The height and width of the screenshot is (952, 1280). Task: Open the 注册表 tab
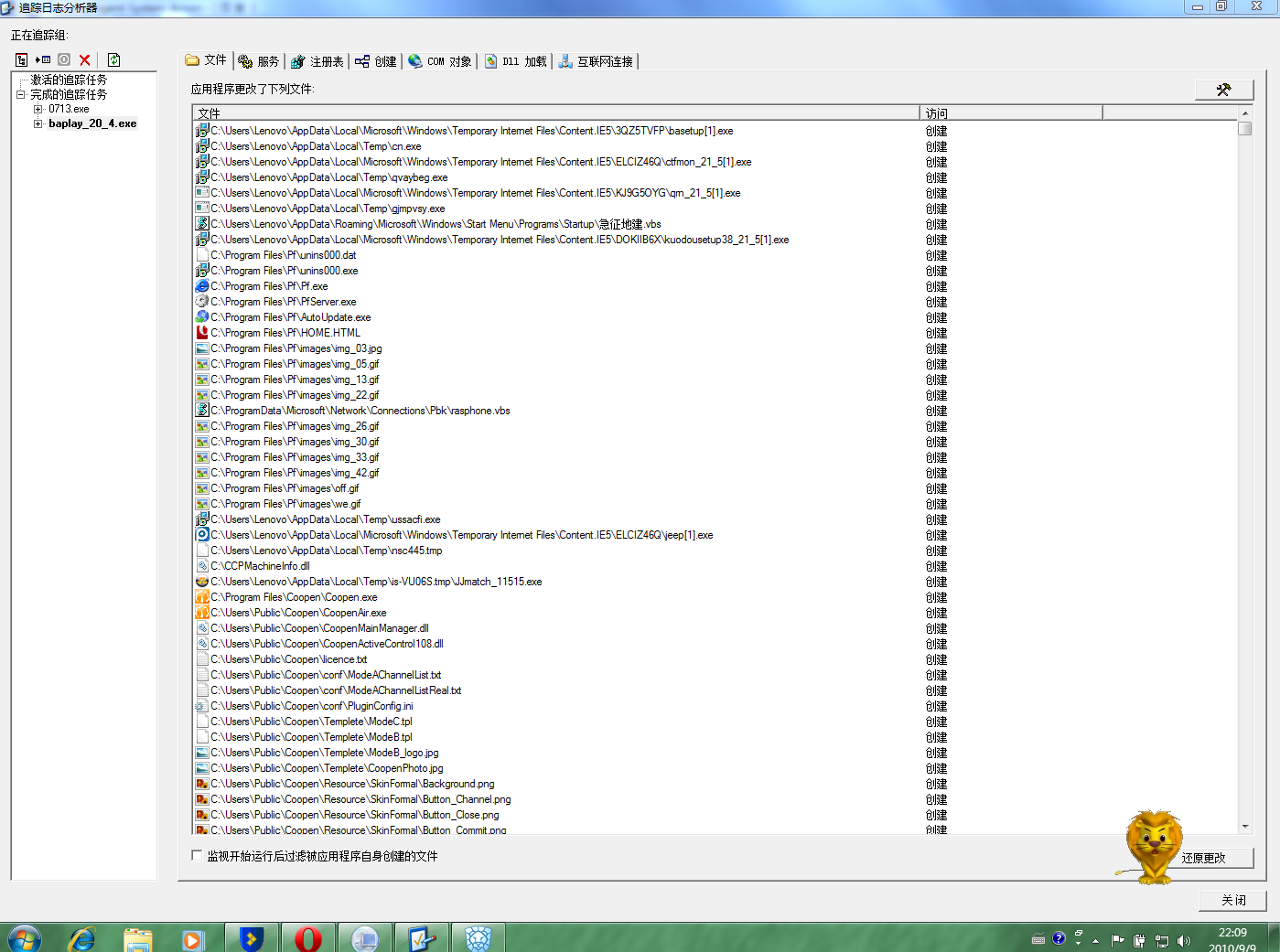tap(317, 61)
